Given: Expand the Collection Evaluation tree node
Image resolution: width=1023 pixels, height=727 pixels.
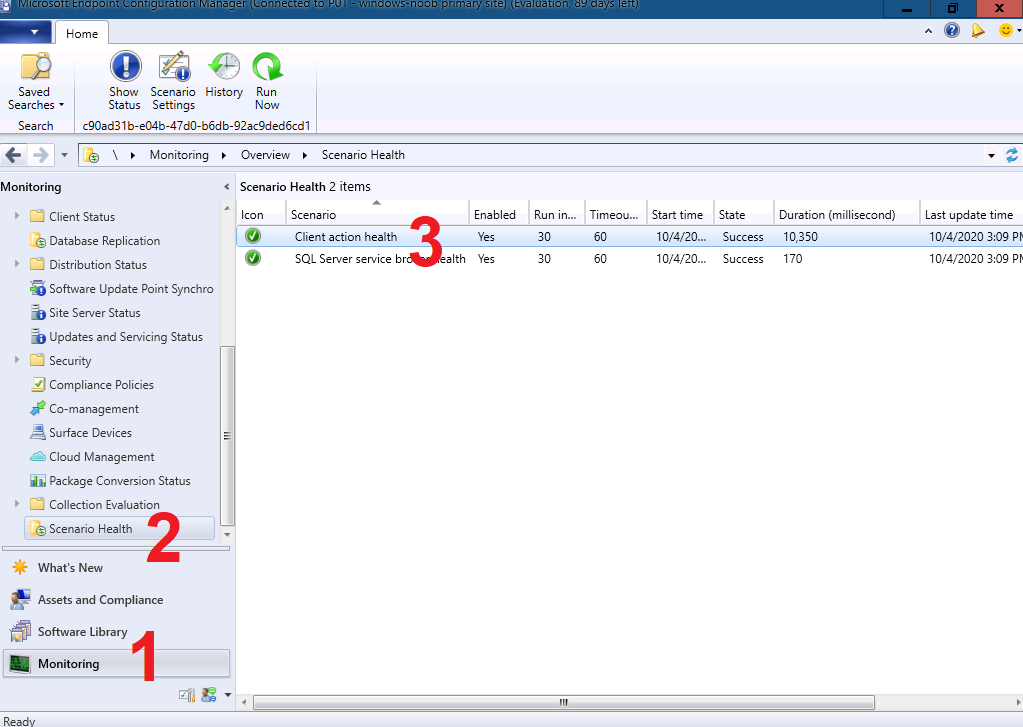Looking at the screenshot, I should (17, 504).
